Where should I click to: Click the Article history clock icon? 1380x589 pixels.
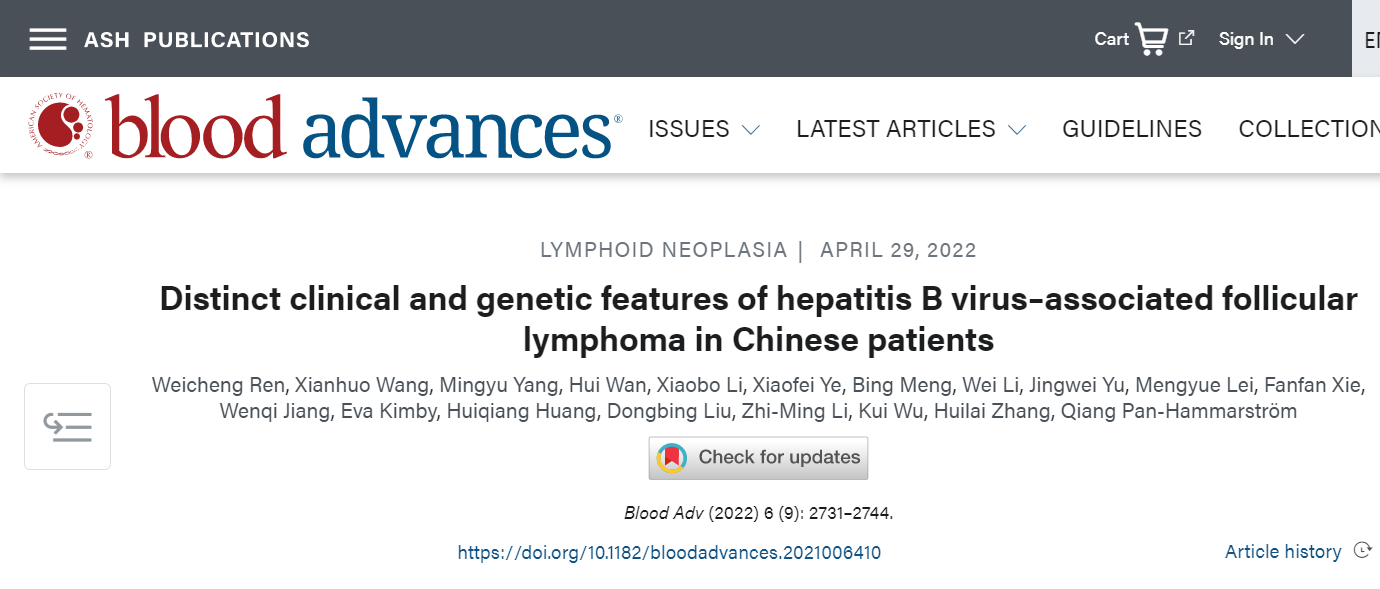tap(1361, 550)
